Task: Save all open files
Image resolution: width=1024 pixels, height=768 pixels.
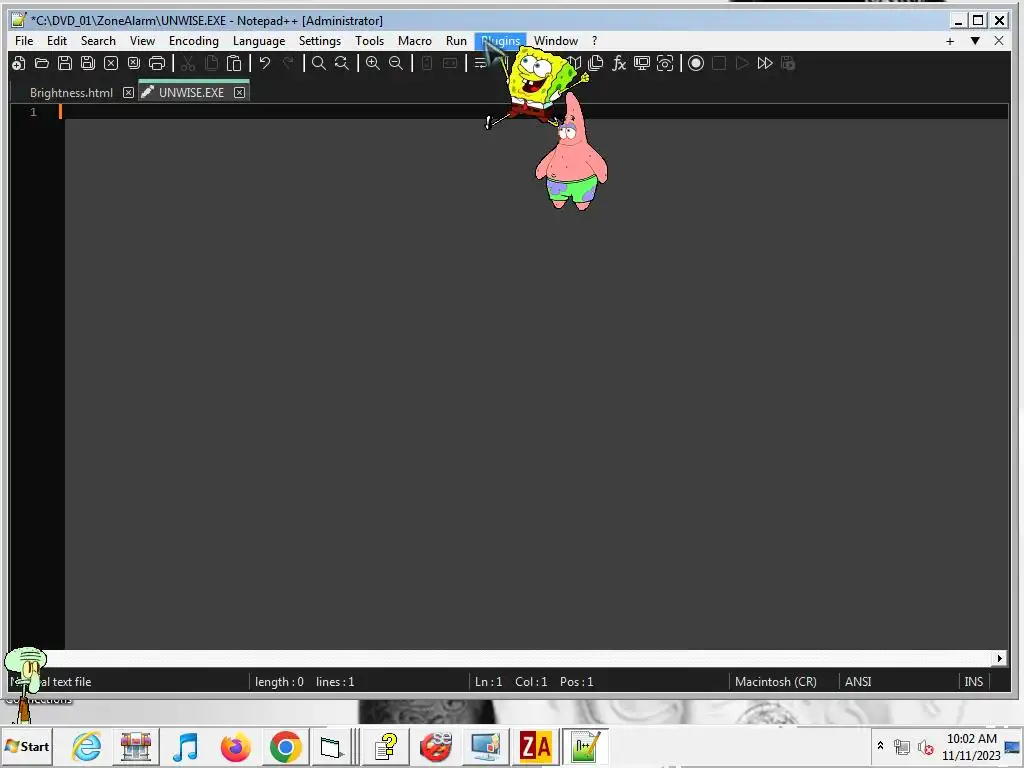Action: (88, 63)
